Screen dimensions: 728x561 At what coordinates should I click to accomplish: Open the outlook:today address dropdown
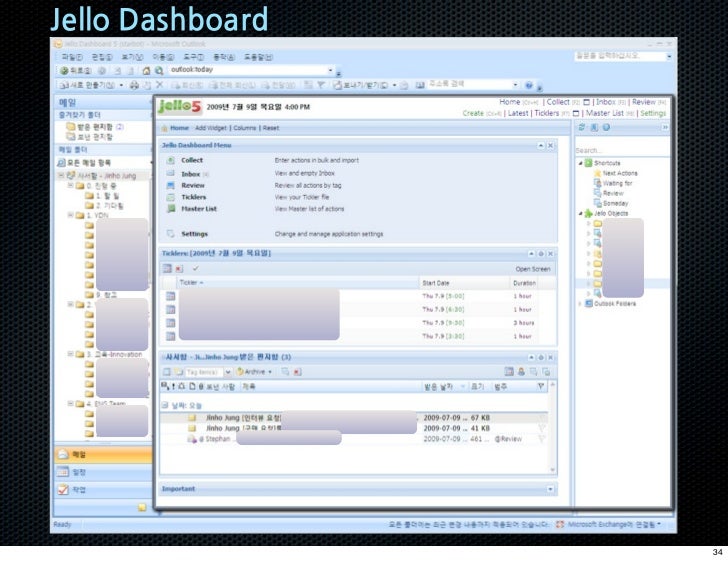[331, 70]
